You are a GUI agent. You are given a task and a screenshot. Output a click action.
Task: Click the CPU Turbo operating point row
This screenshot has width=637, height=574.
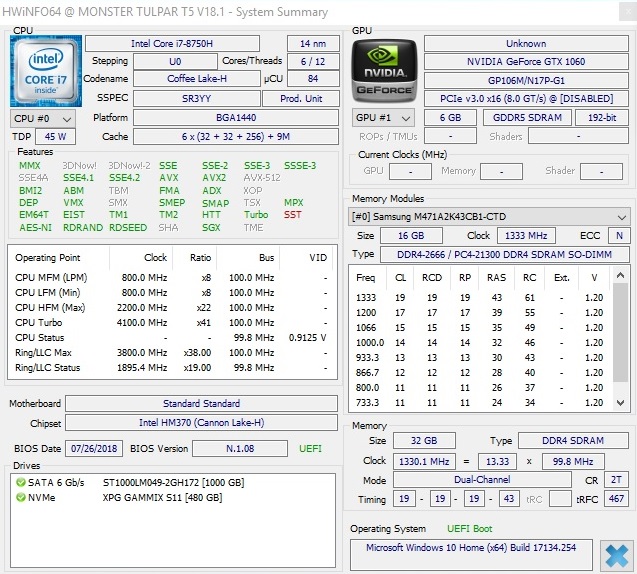click(x=172, y=323)
